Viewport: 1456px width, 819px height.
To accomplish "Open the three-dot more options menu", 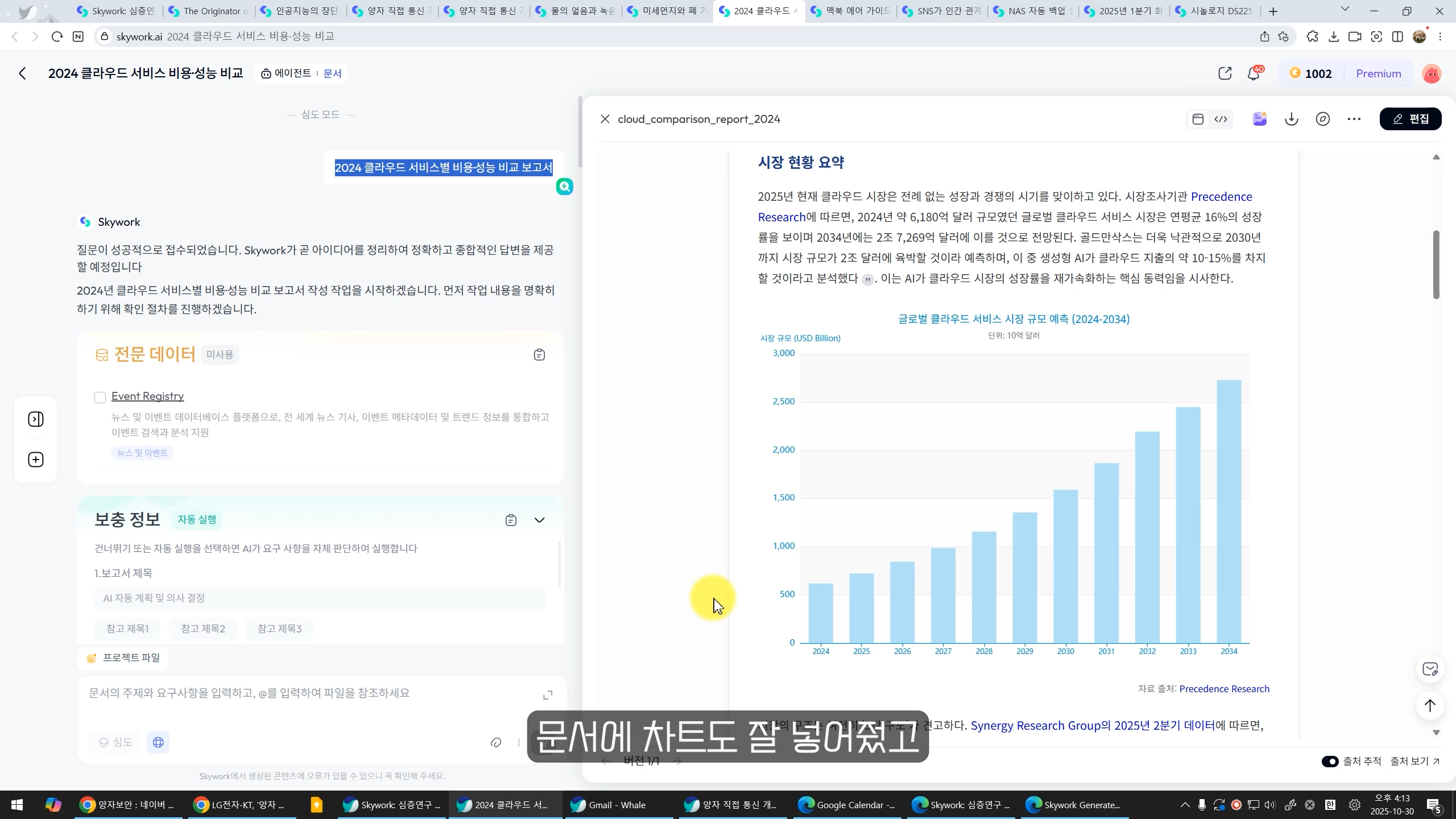I will [x=1354, y=119].
